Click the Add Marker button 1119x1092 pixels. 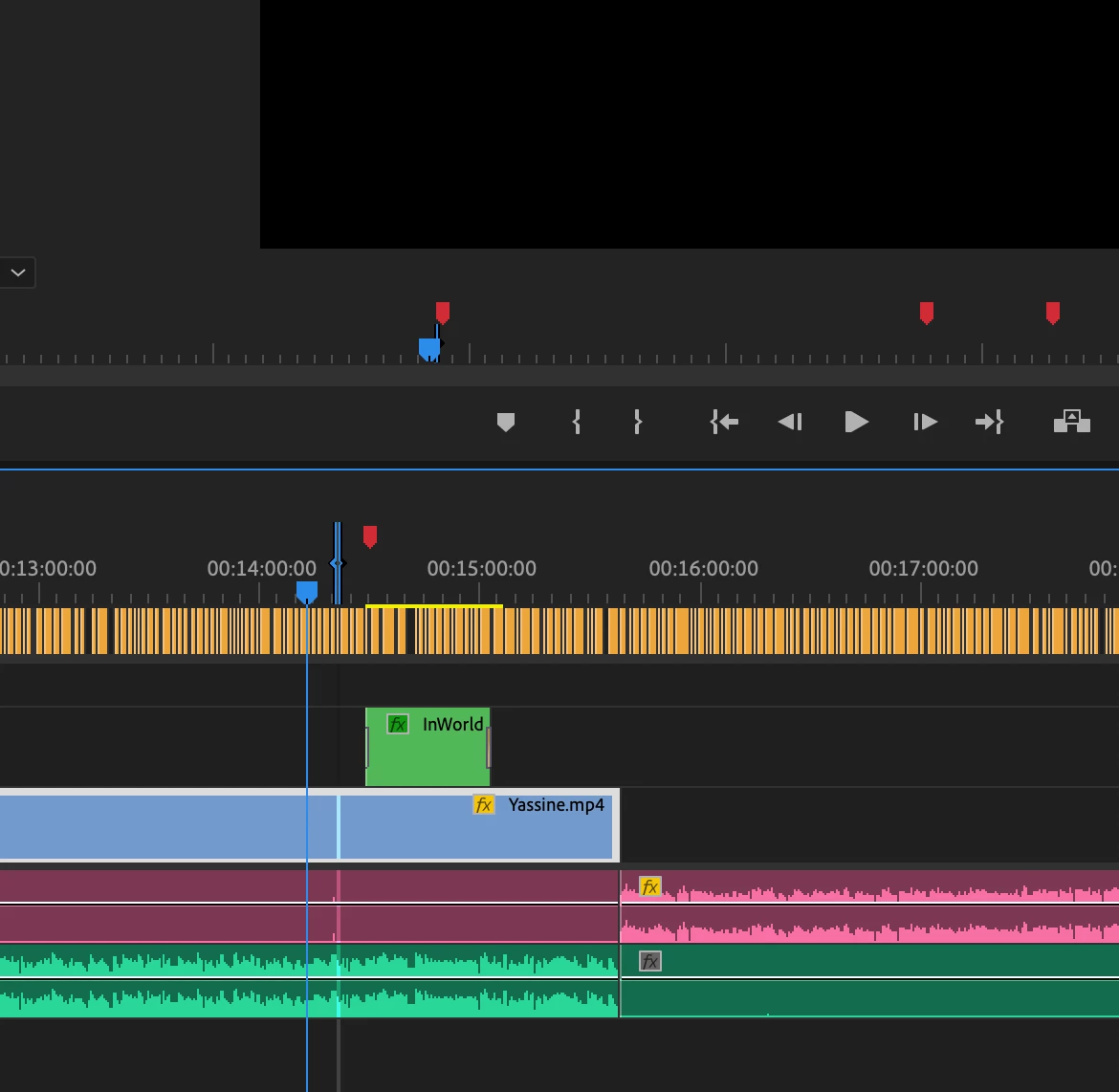click(x=505, y=422)
